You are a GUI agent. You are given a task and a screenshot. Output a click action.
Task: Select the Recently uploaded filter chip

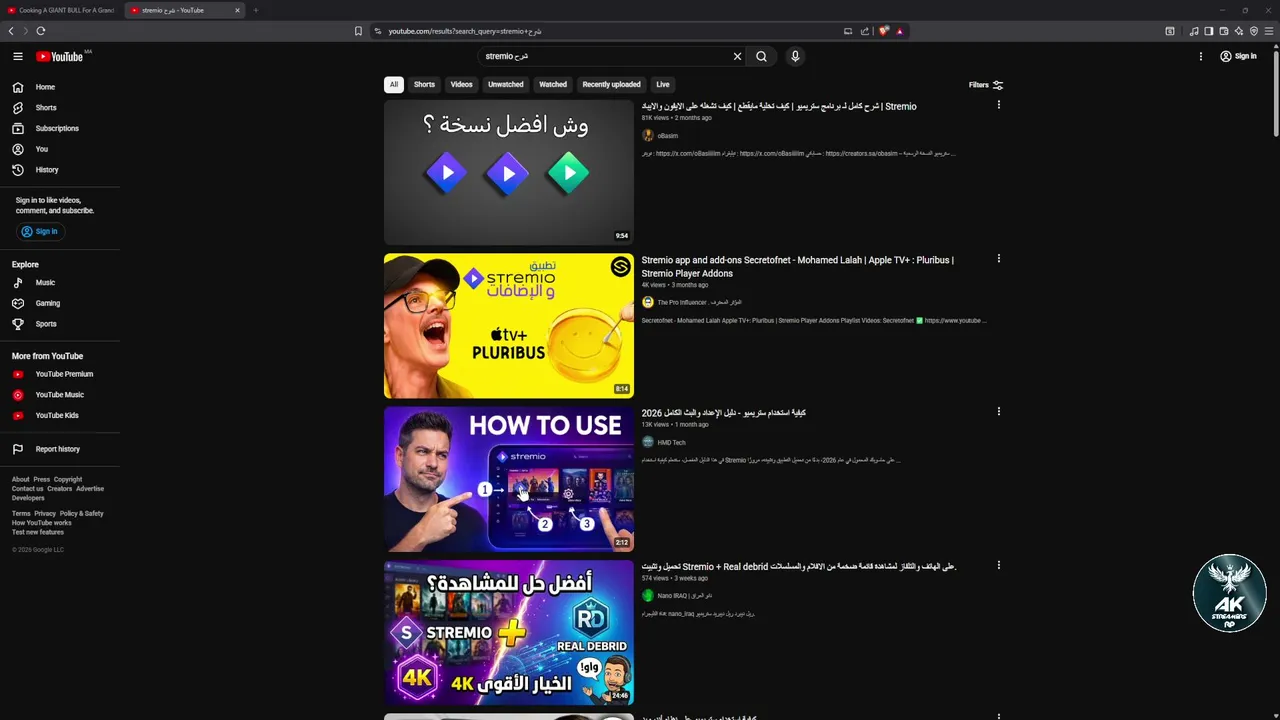pyautogui.click(x=611, y=85)
